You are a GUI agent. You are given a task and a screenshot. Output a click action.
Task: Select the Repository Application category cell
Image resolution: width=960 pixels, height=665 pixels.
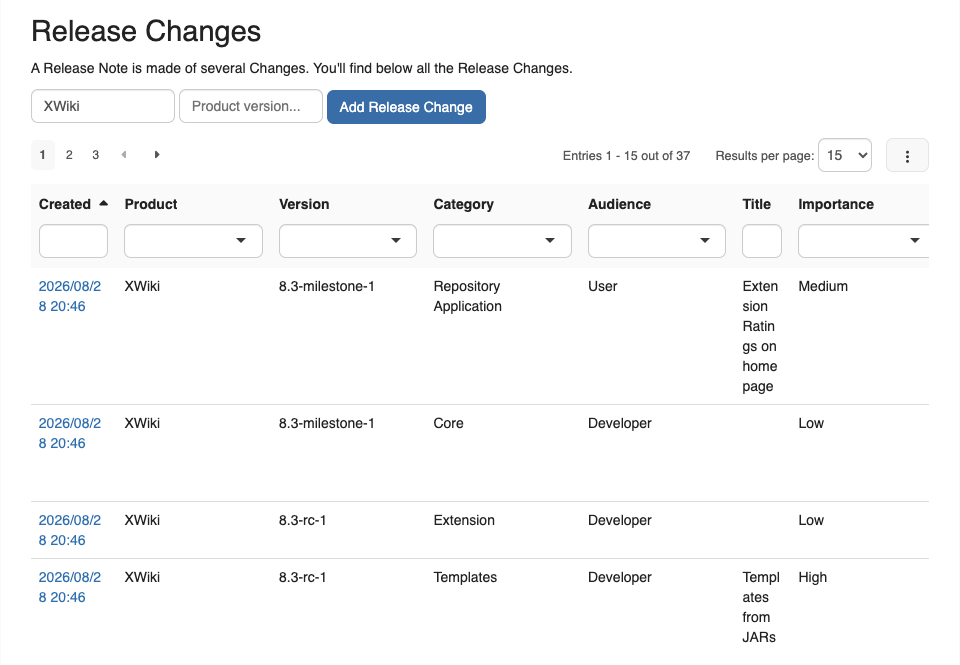(x=468, y=296)
